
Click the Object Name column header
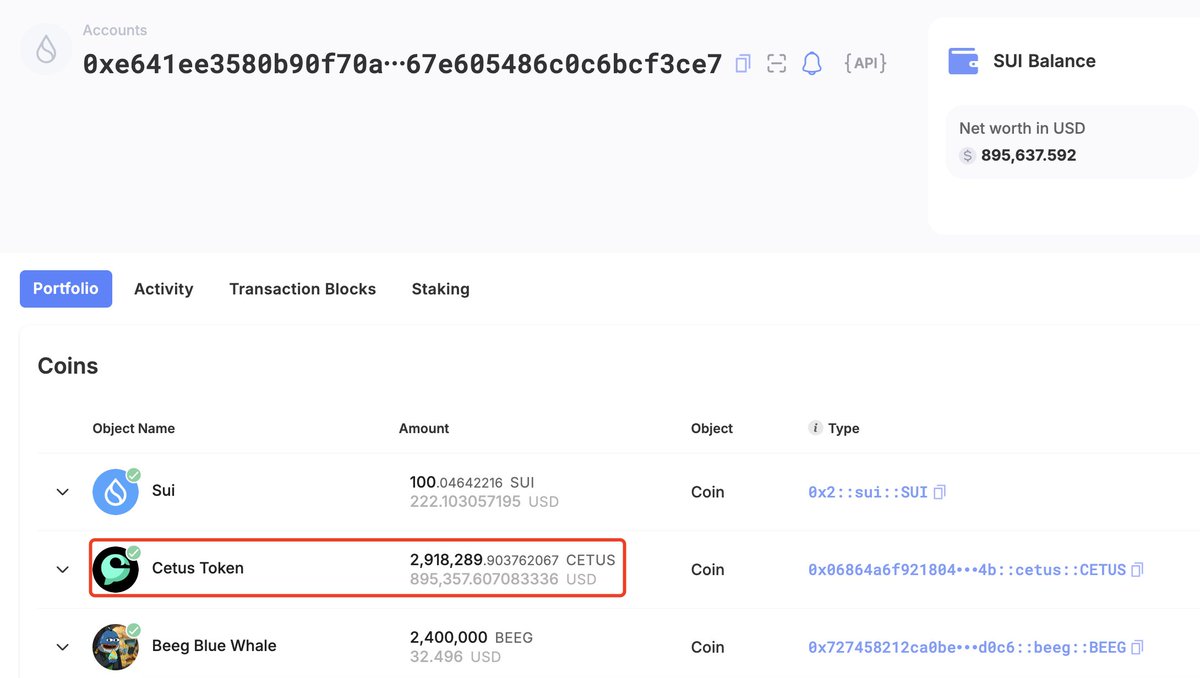point(133,428)
